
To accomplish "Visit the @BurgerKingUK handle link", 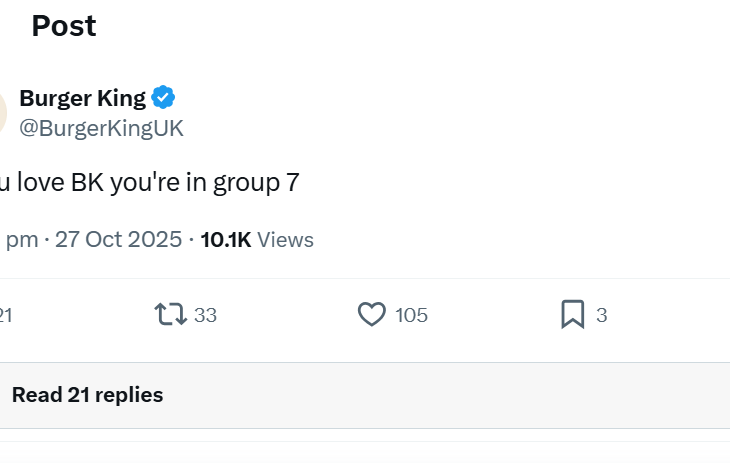I will 101,129.
